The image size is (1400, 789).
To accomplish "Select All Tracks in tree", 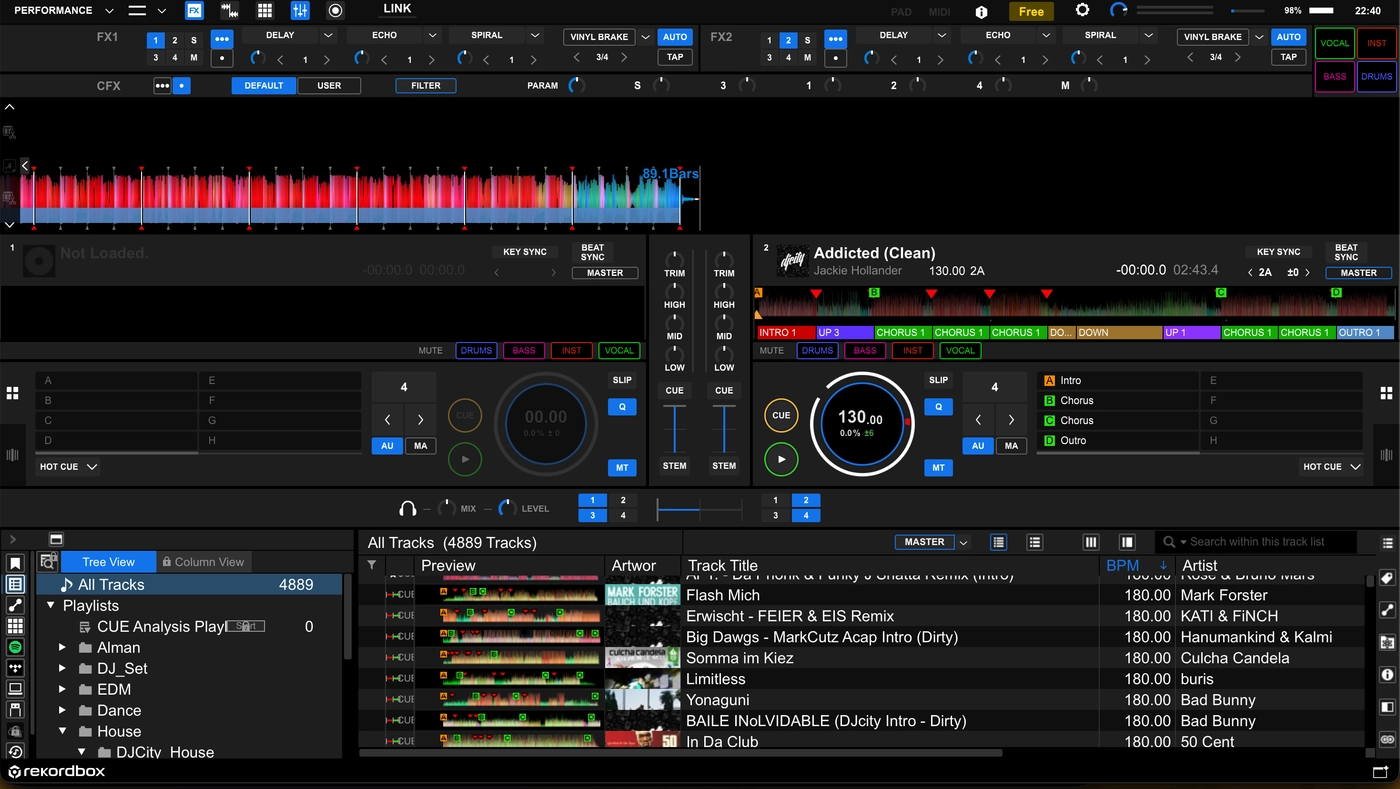I will click(190, 585).
